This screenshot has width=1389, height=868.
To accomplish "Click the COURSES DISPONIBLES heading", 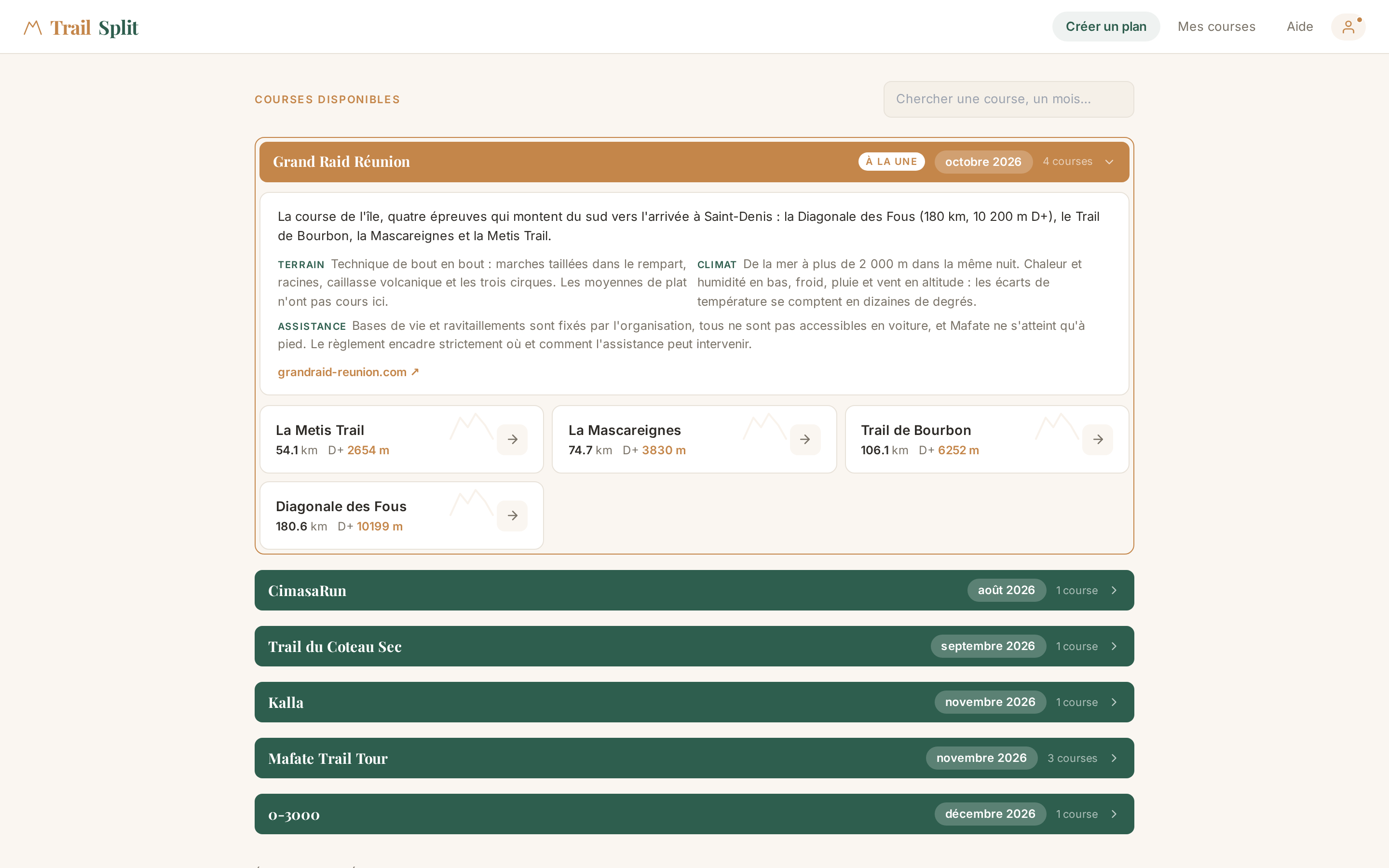I will (327, 99).
